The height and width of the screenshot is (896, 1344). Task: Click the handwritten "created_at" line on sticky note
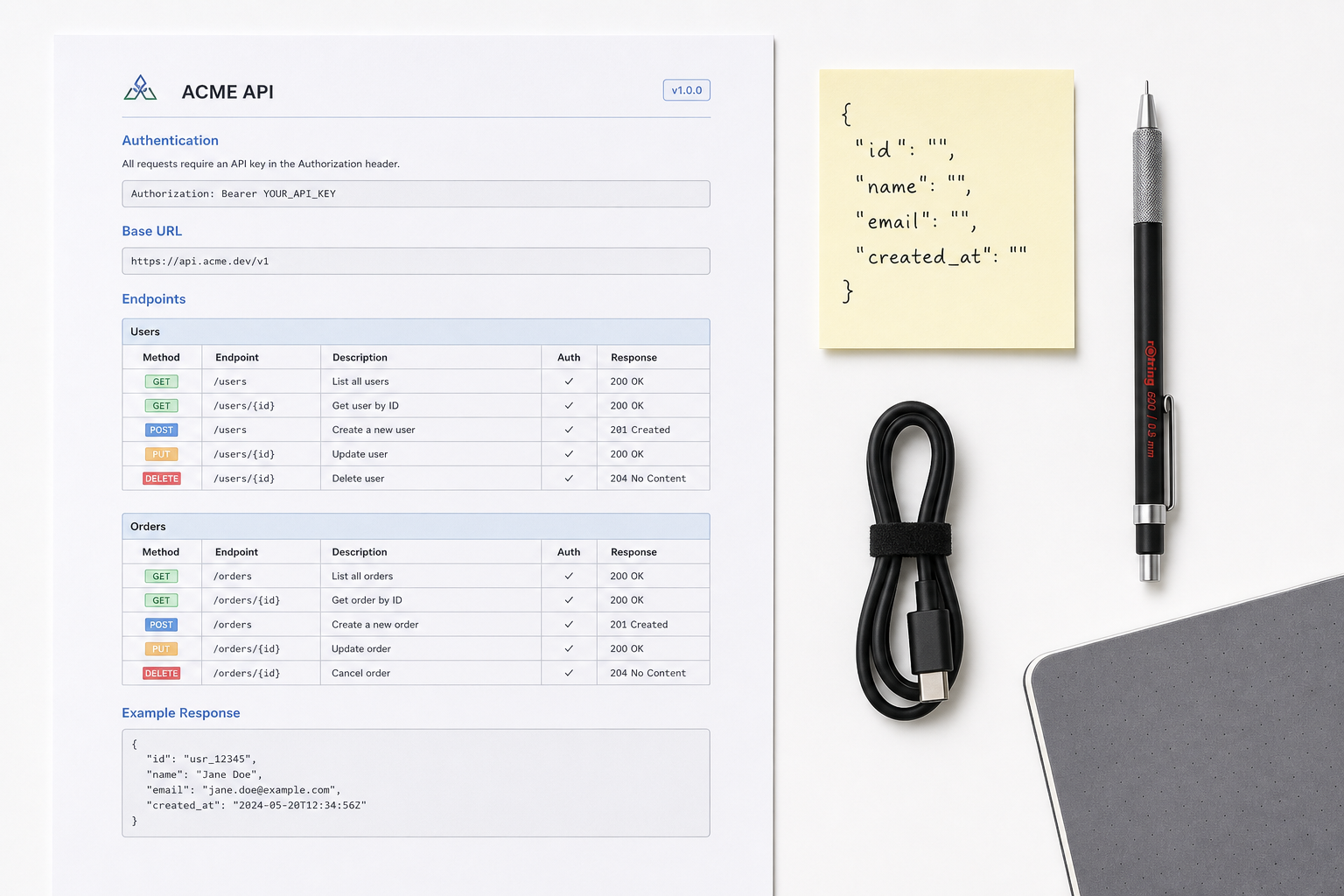(941, 255)
